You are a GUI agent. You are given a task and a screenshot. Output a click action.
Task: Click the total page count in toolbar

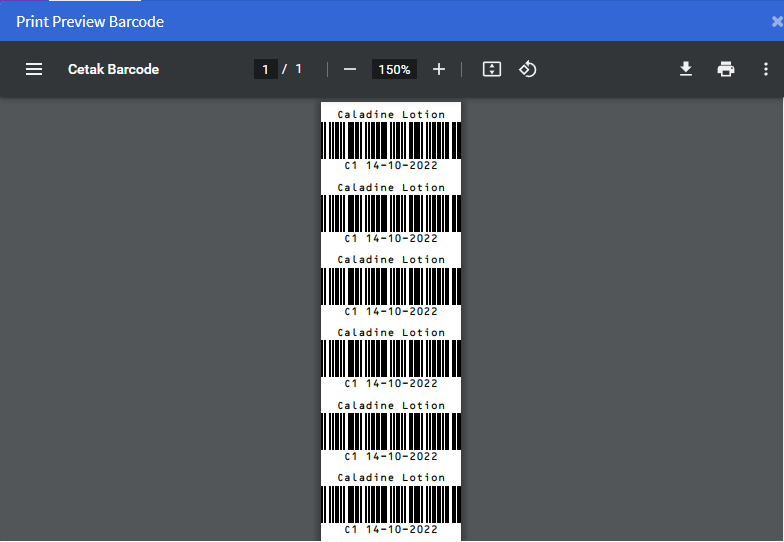point(298,69)
